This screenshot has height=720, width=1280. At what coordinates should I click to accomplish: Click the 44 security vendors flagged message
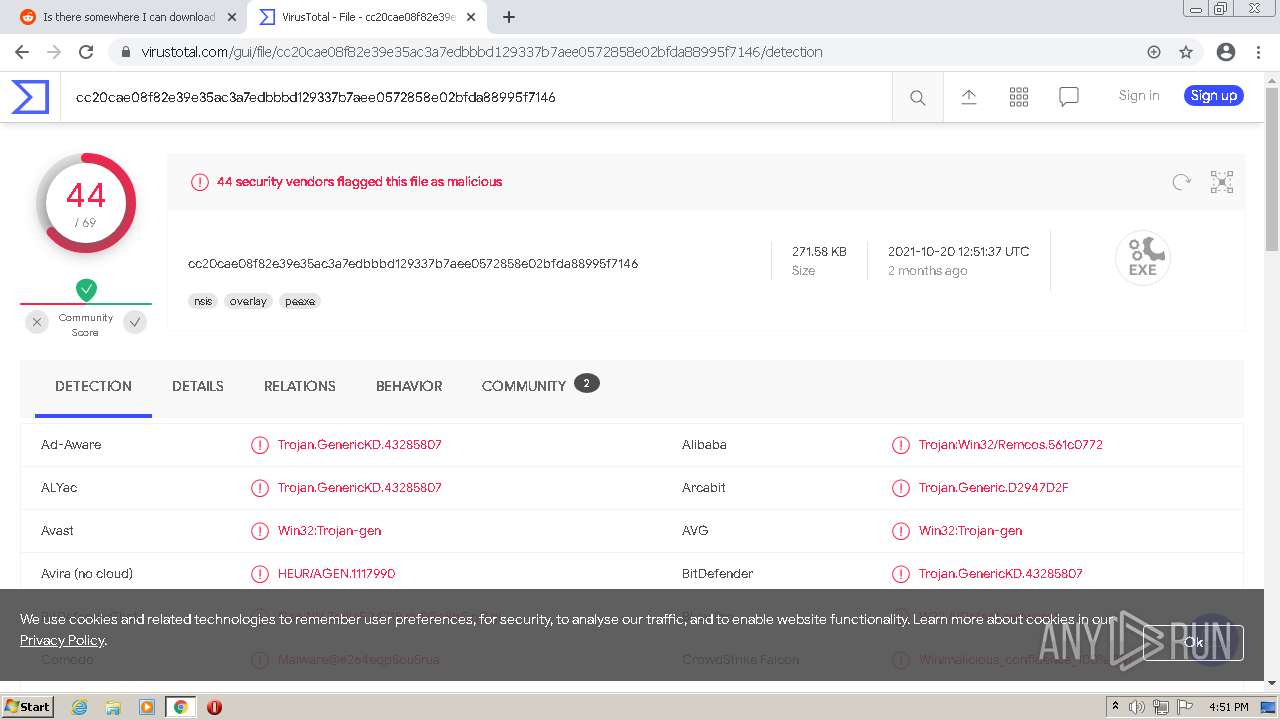tap(359, 182)
